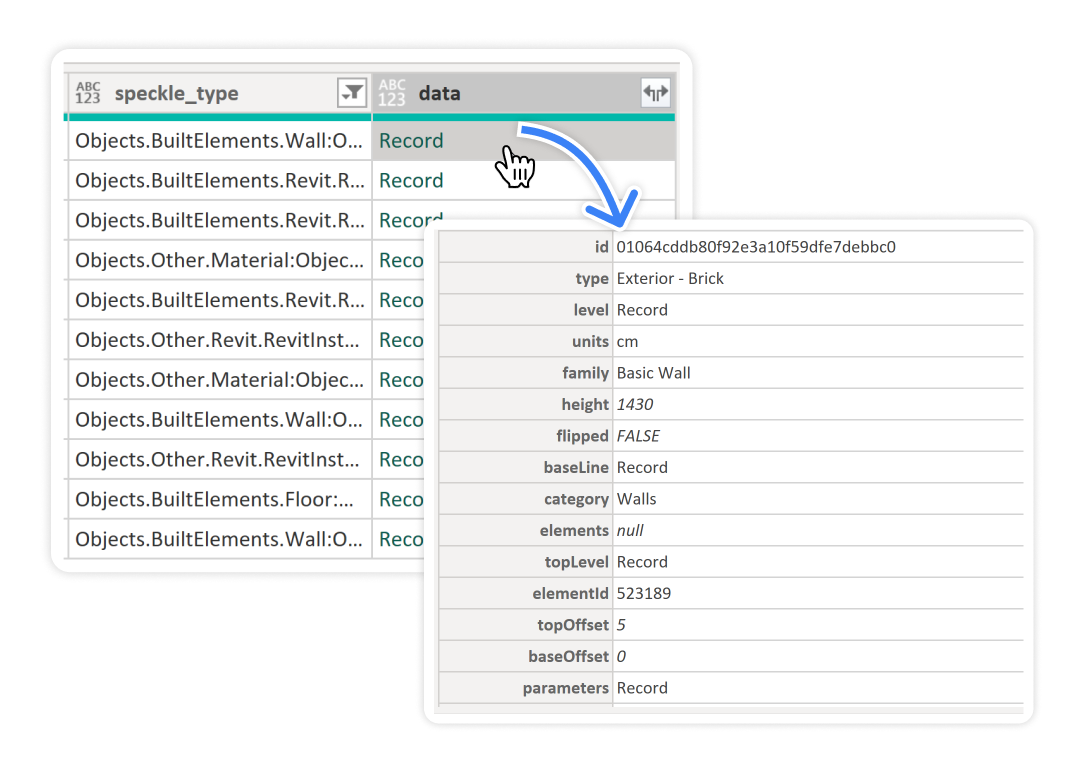Click the flipped field label

click(x=582, y=436)
